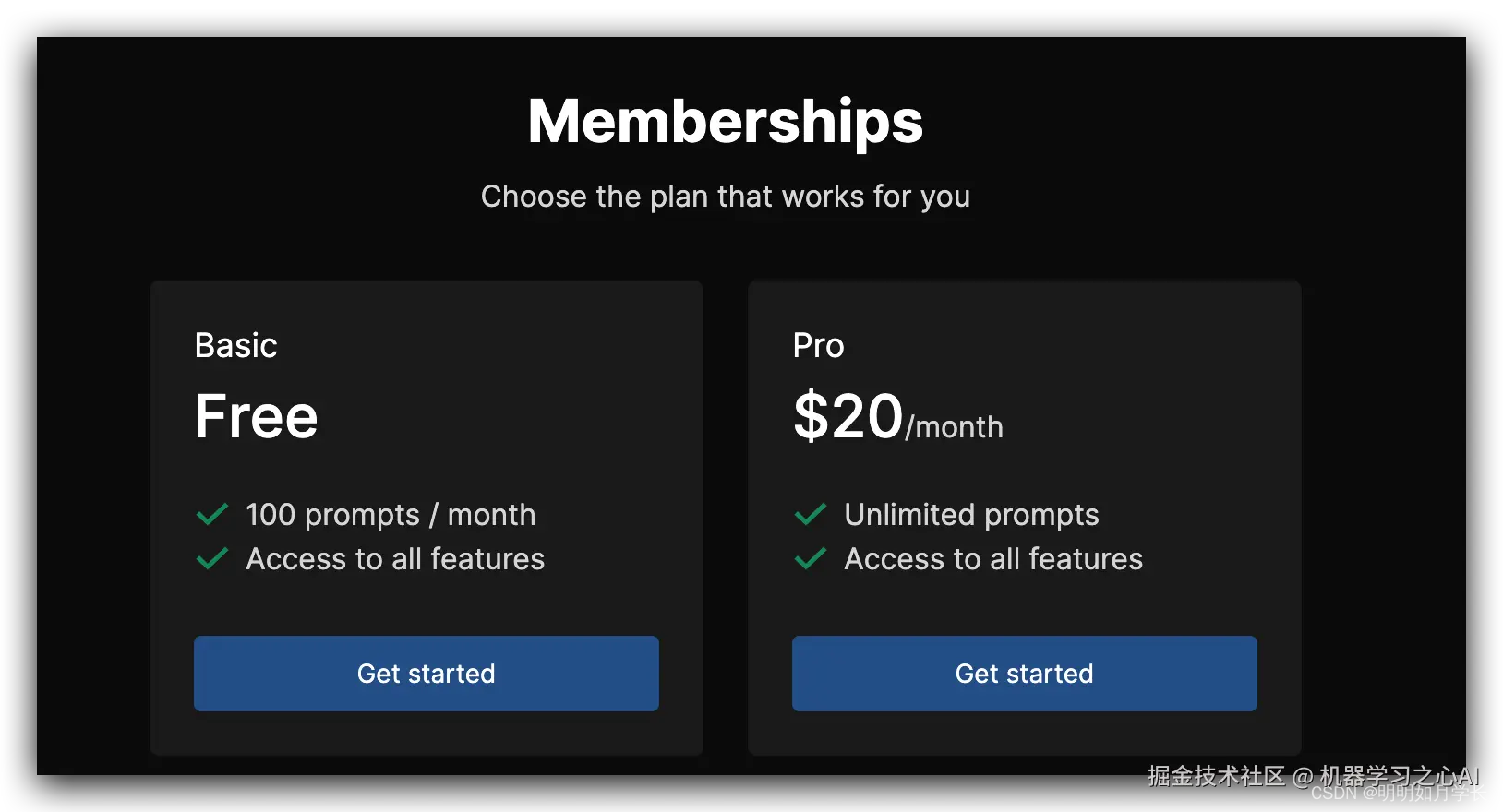Click checkmark beside Pro "Access to all features"
The height and width of the screenshot is (812, 1503).
point(811,559)
